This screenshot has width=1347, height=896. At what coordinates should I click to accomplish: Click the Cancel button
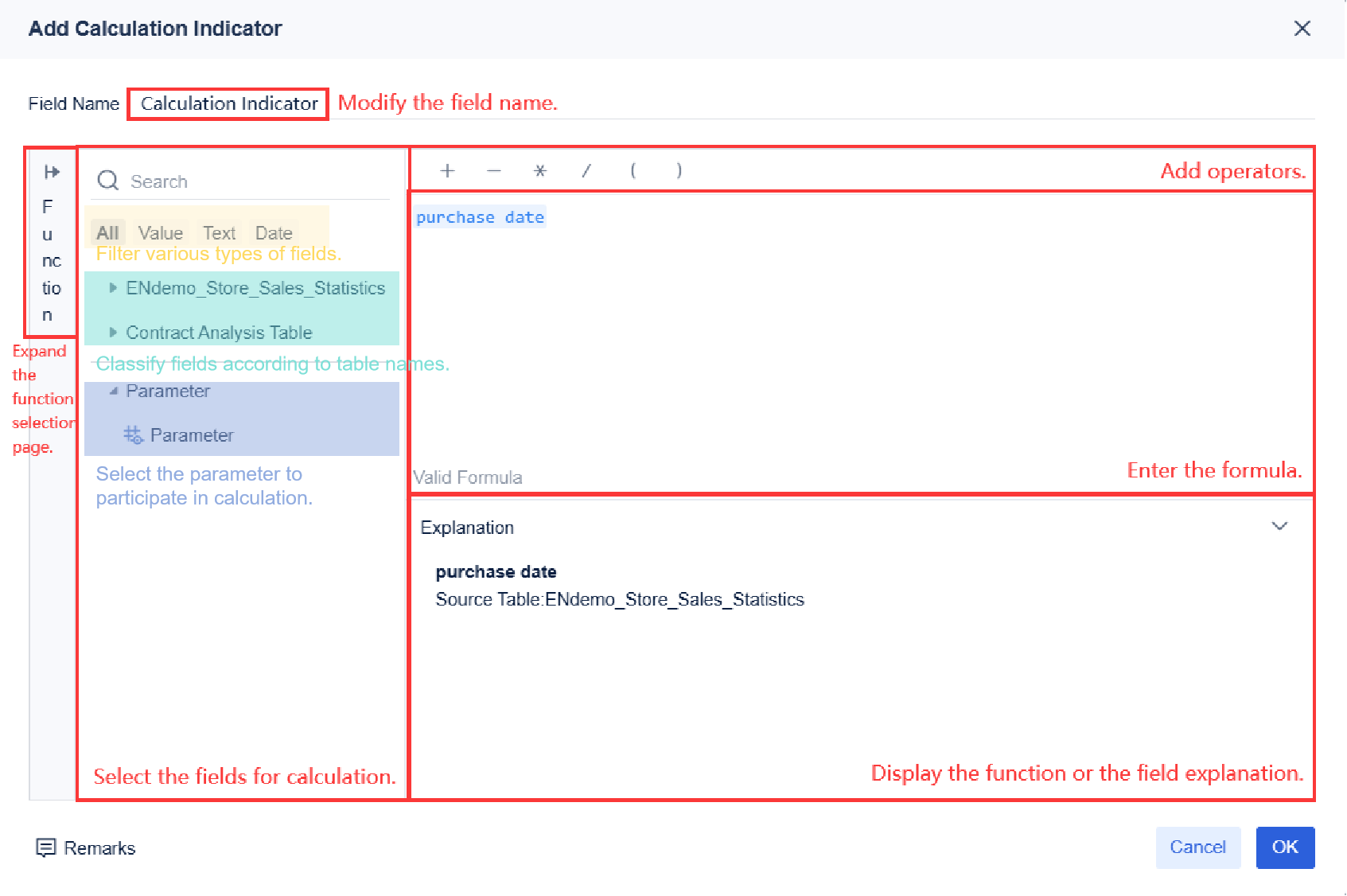1198,847
